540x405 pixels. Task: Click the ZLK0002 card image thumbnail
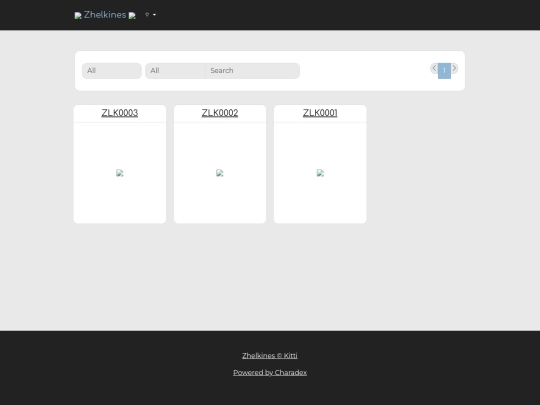coord(219,173)
